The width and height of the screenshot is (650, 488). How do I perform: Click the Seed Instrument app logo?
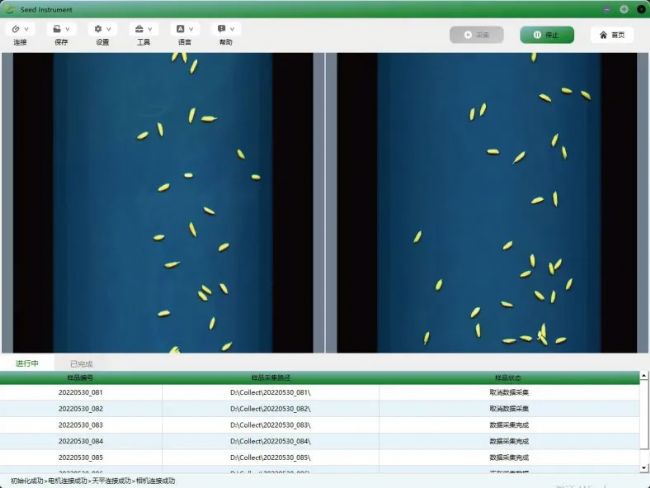pyautogui.click(x=10, y=9)
